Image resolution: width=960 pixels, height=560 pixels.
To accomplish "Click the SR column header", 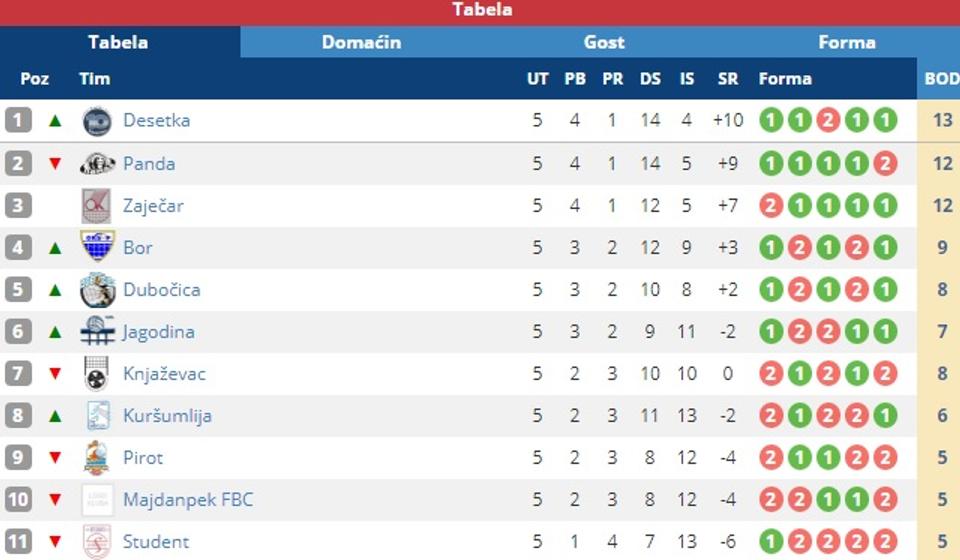I will (x=727, y=79).
